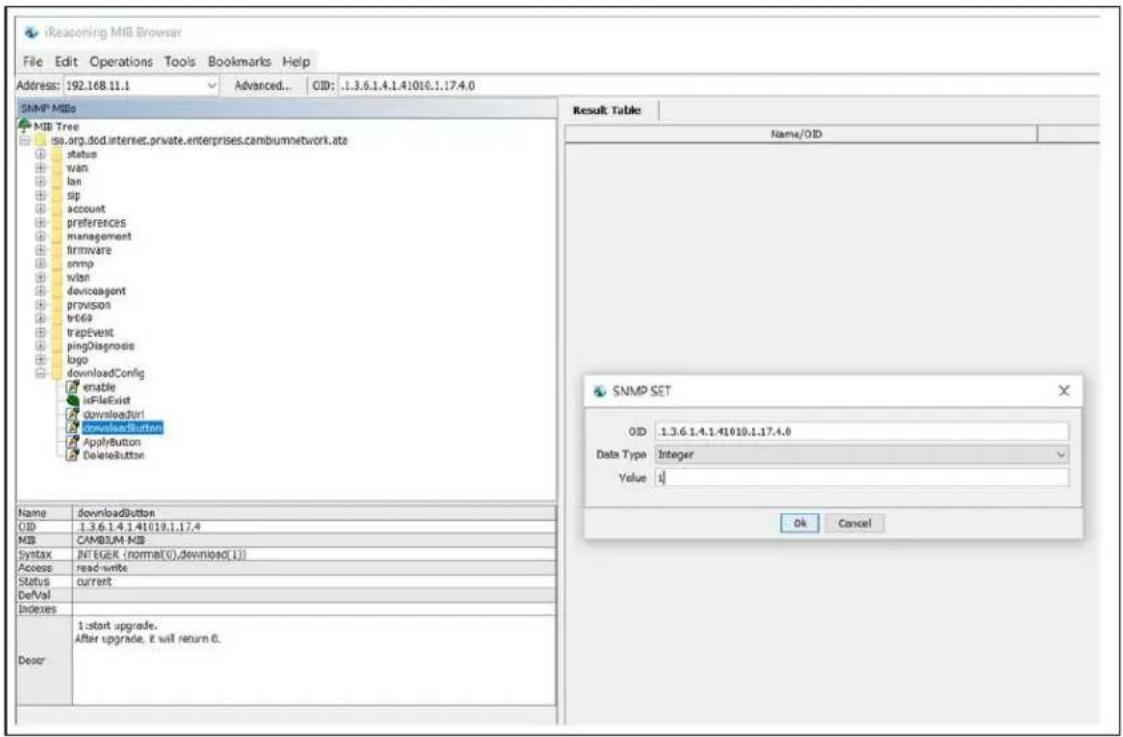1123x737 pixels.
Task: Click the OID field in the toolbar
Action: click(718, 85)
